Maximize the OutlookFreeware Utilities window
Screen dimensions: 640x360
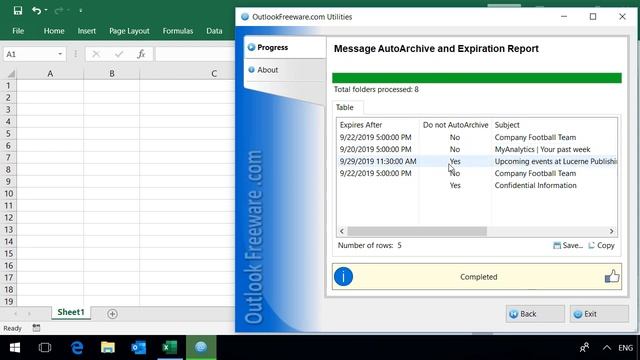(593, 17)
